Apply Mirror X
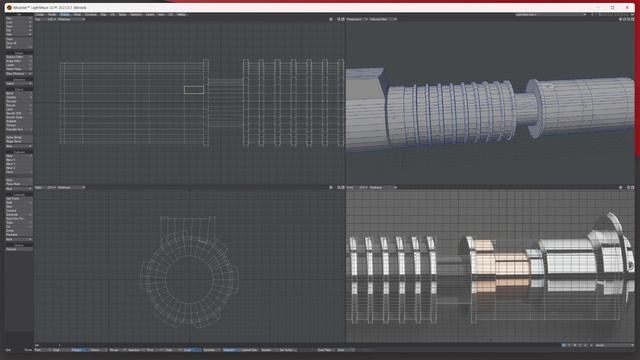 (19, 160)
